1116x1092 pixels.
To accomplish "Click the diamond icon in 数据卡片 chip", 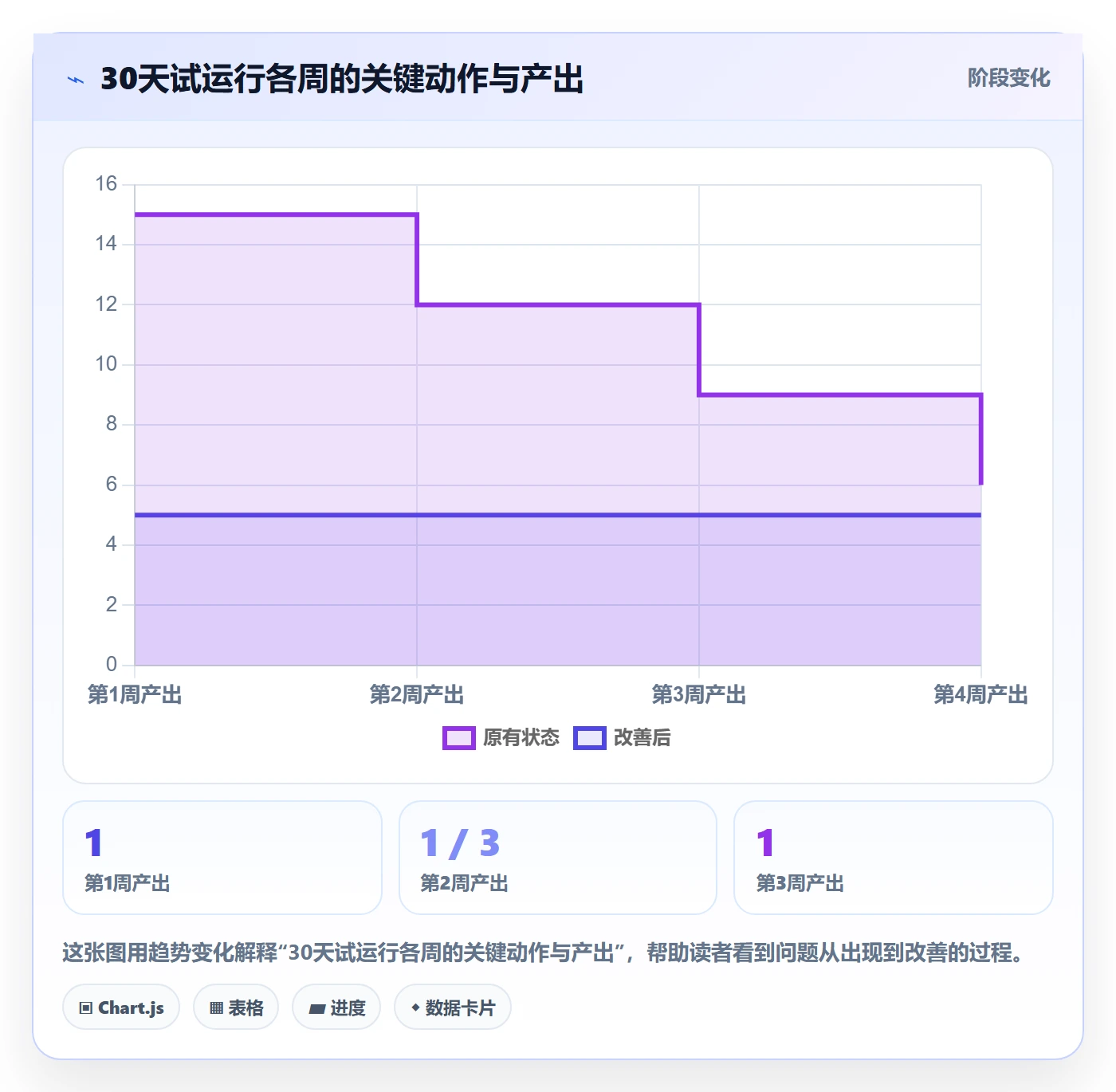I will (415, 1008).
